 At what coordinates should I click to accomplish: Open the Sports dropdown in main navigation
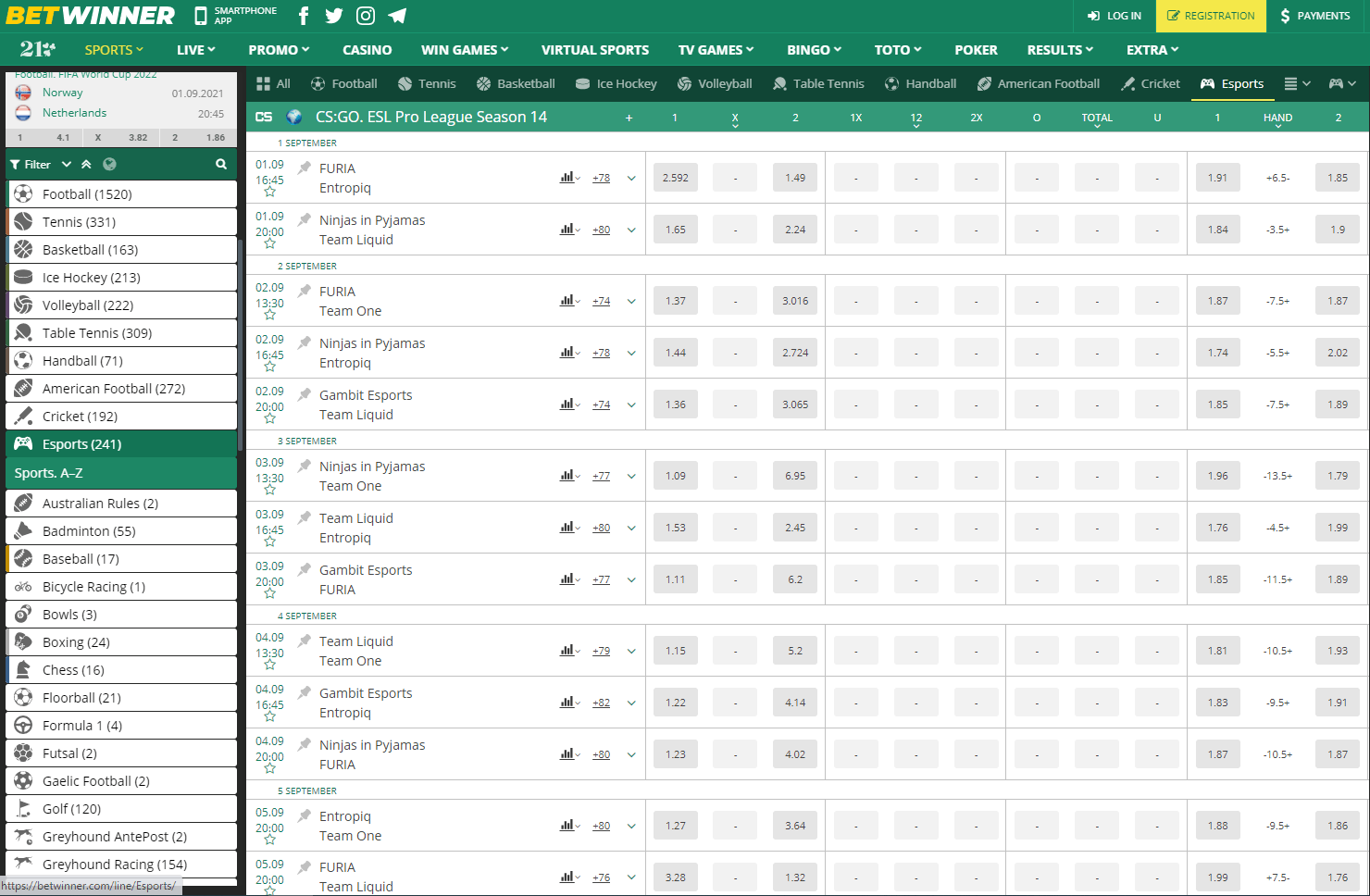click(114, 50)
